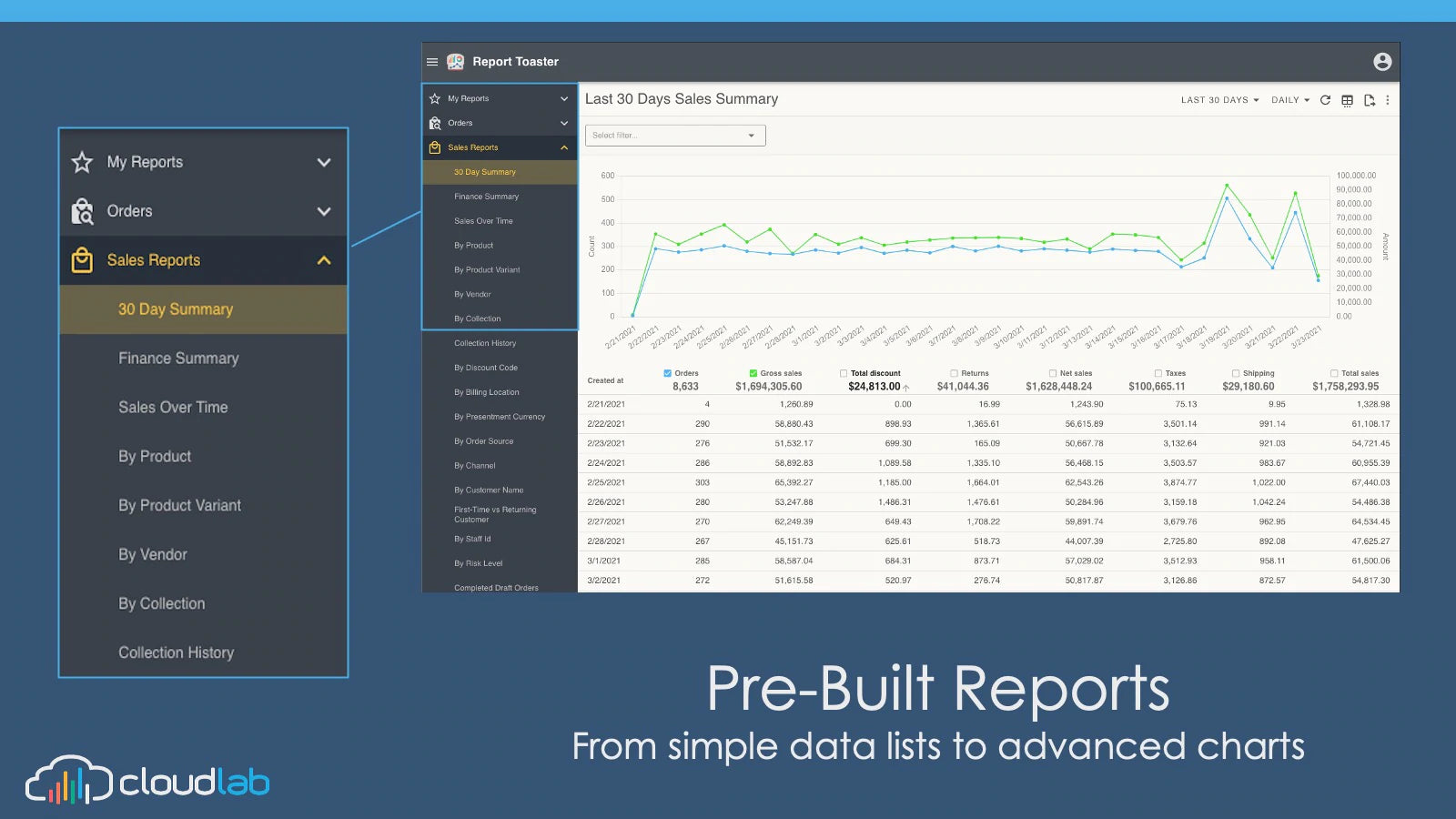Open the three-dot more options menu

(x=1388, y=100)
